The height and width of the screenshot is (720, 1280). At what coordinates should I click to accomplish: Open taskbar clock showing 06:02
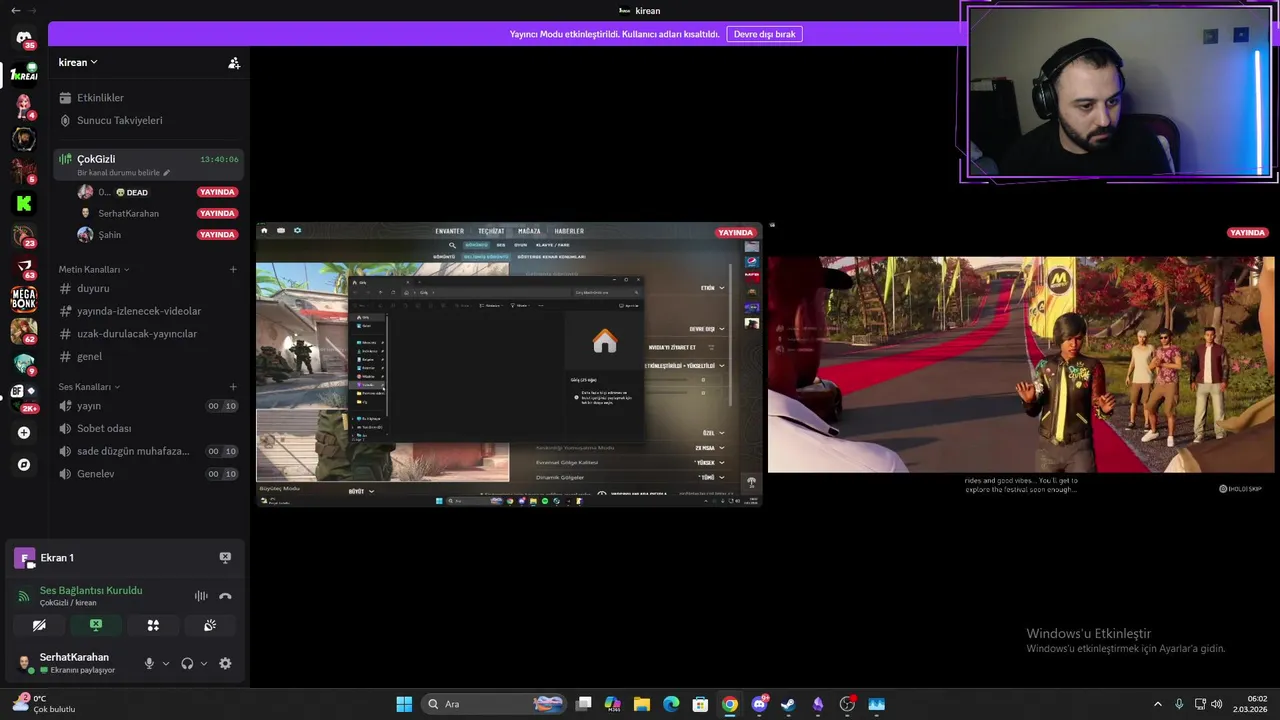(x=1251, y=704)
